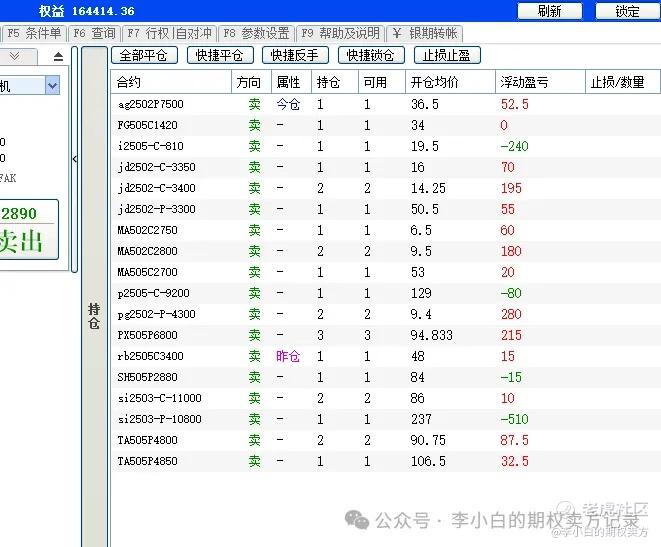The height and width of the screenshot is (547, 661).
Task: Sort by 合约 column header
Action: (x=171, y=82)
